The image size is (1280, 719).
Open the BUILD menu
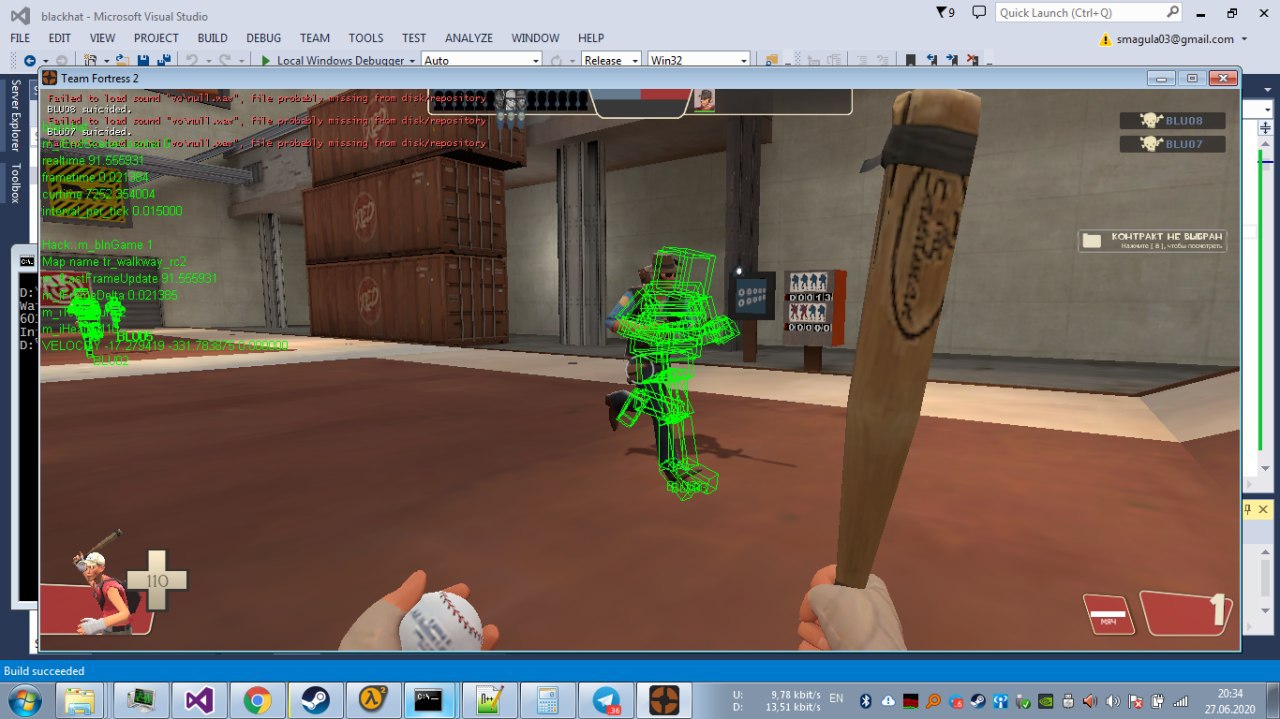click(212, 38)
